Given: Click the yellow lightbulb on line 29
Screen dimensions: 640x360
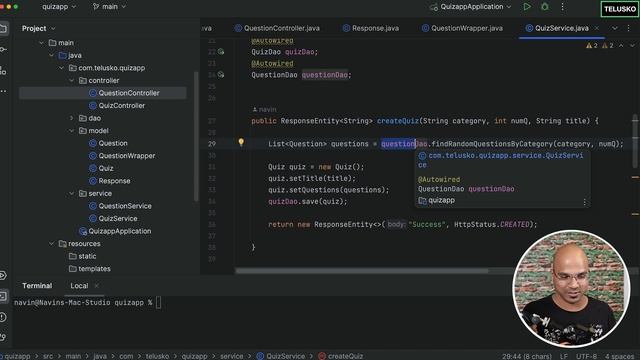Looking at the screenshot, I should pos(241,142).
